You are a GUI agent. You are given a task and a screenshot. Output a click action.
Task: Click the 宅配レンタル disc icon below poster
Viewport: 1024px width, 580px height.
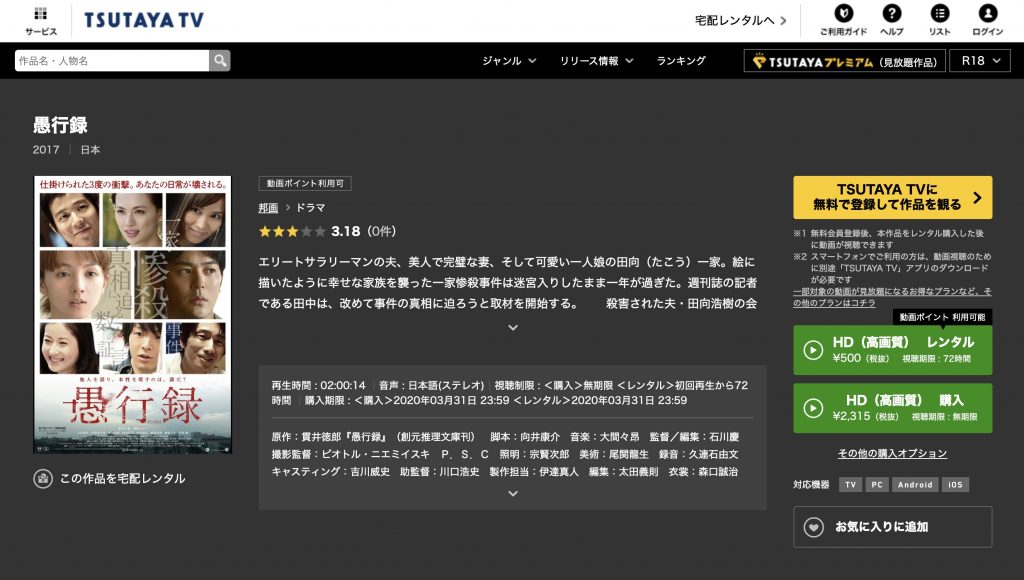click(43, 478)
